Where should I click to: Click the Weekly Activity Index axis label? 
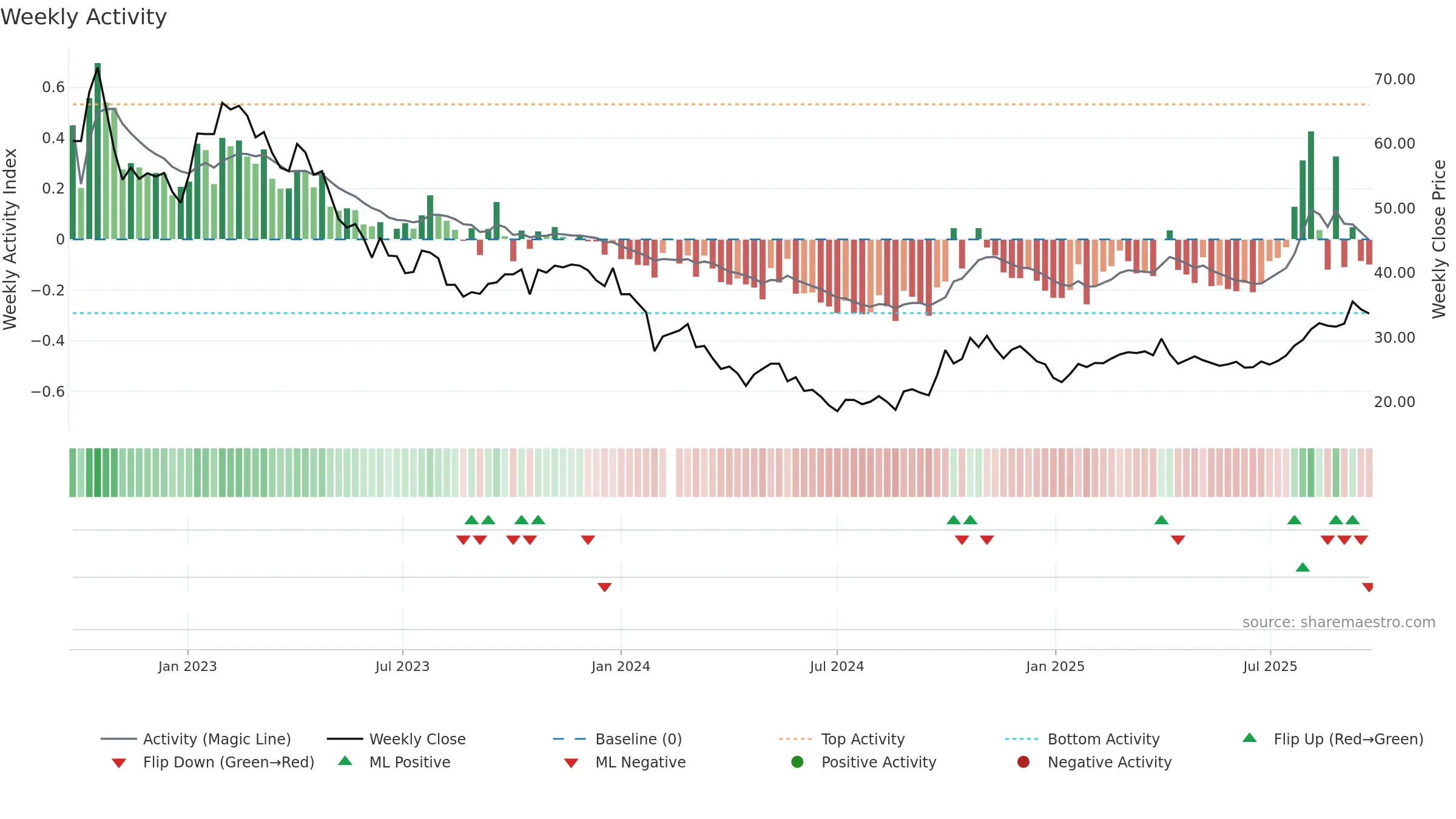pos(10,239)
